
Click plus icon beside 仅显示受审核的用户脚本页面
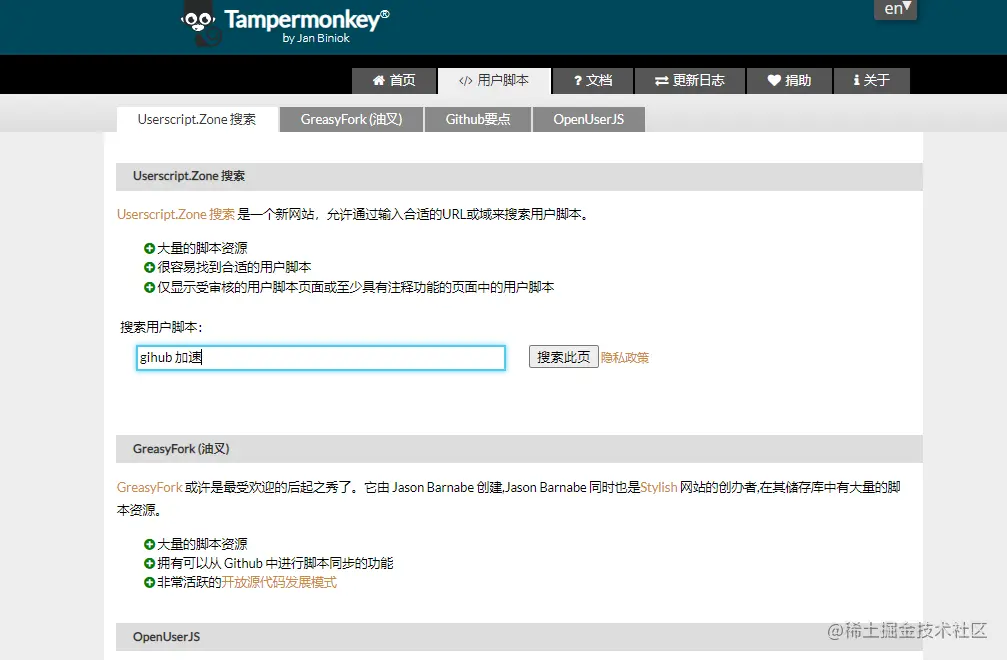[149, 287]
